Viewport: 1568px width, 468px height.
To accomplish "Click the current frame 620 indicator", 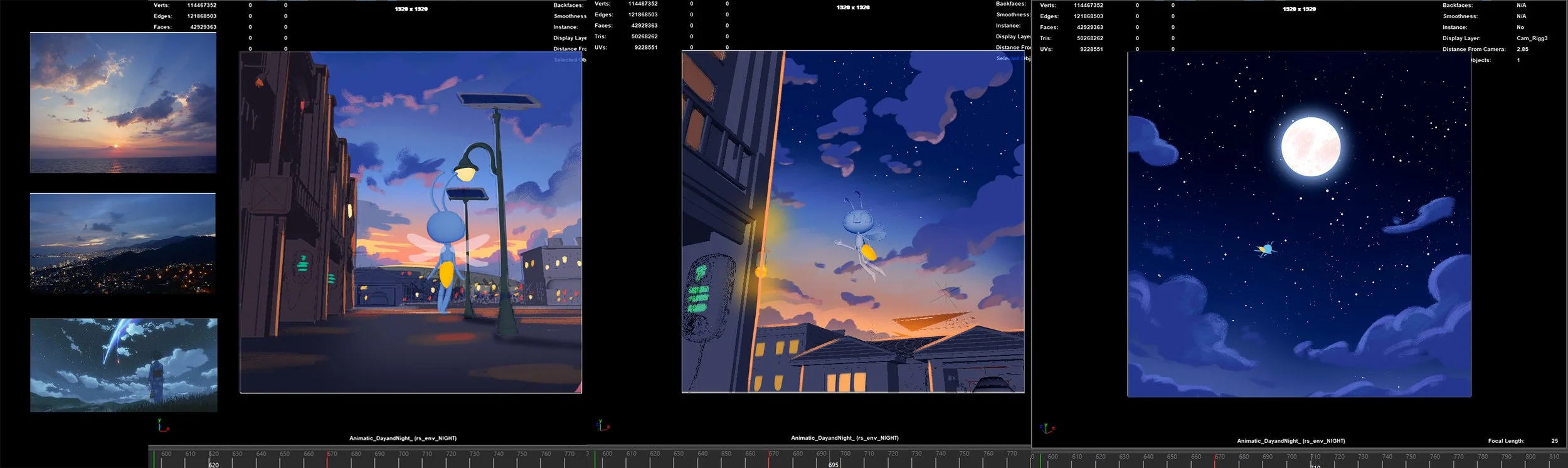I will point(214,465).
